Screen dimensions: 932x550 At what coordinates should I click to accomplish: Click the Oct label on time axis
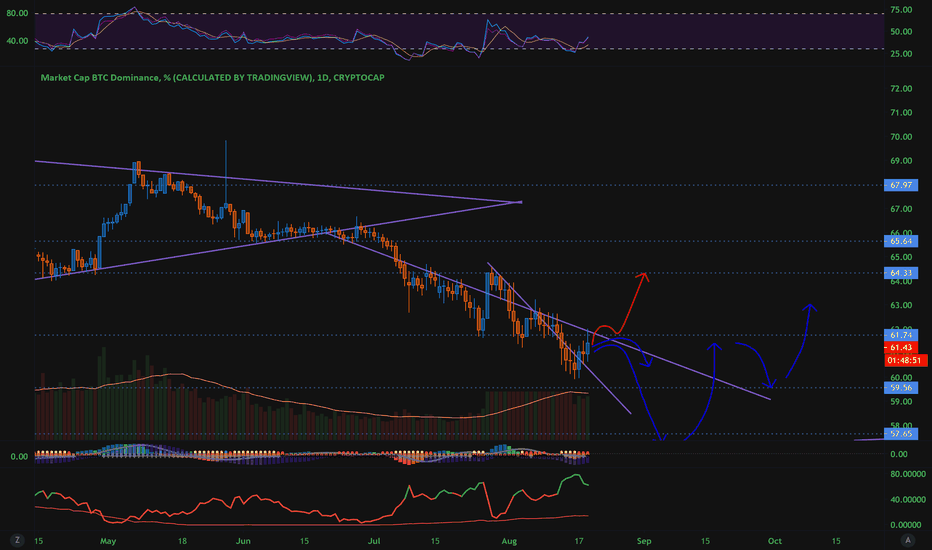[774, 541]
